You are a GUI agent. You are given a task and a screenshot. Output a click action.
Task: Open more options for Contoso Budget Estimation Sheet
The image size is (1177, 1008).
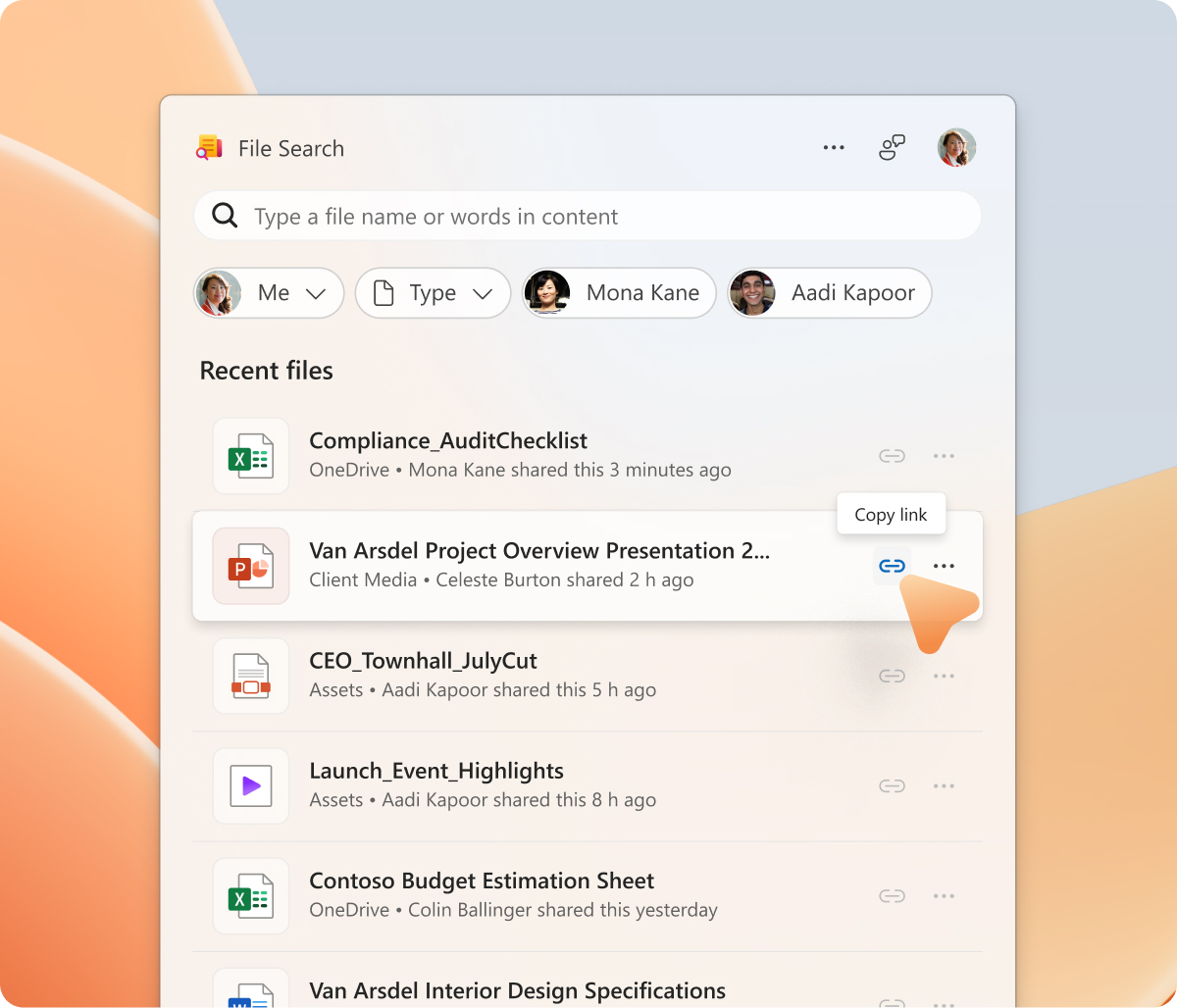pos(944,895)
